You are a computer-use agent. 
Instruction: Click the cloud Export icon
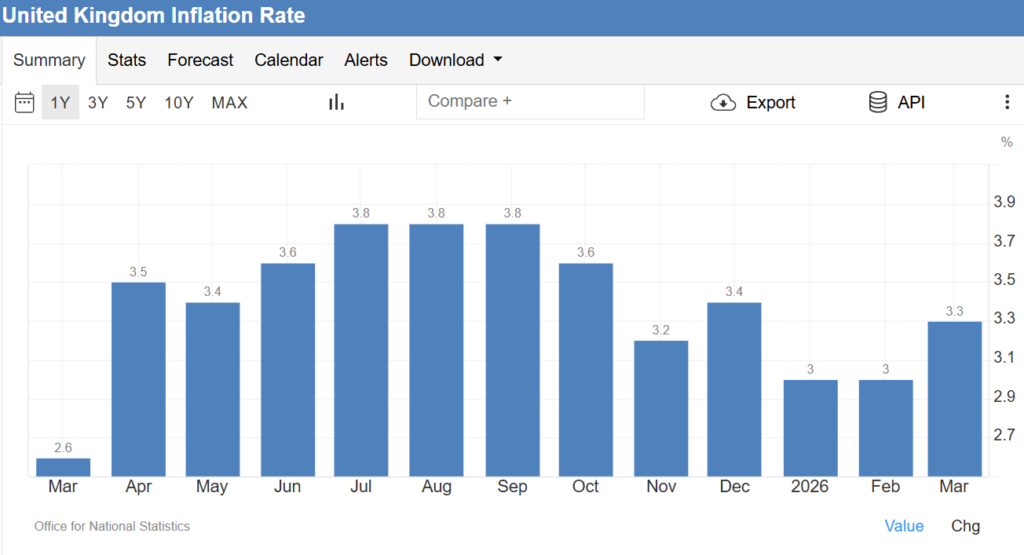tap(723, 102)
